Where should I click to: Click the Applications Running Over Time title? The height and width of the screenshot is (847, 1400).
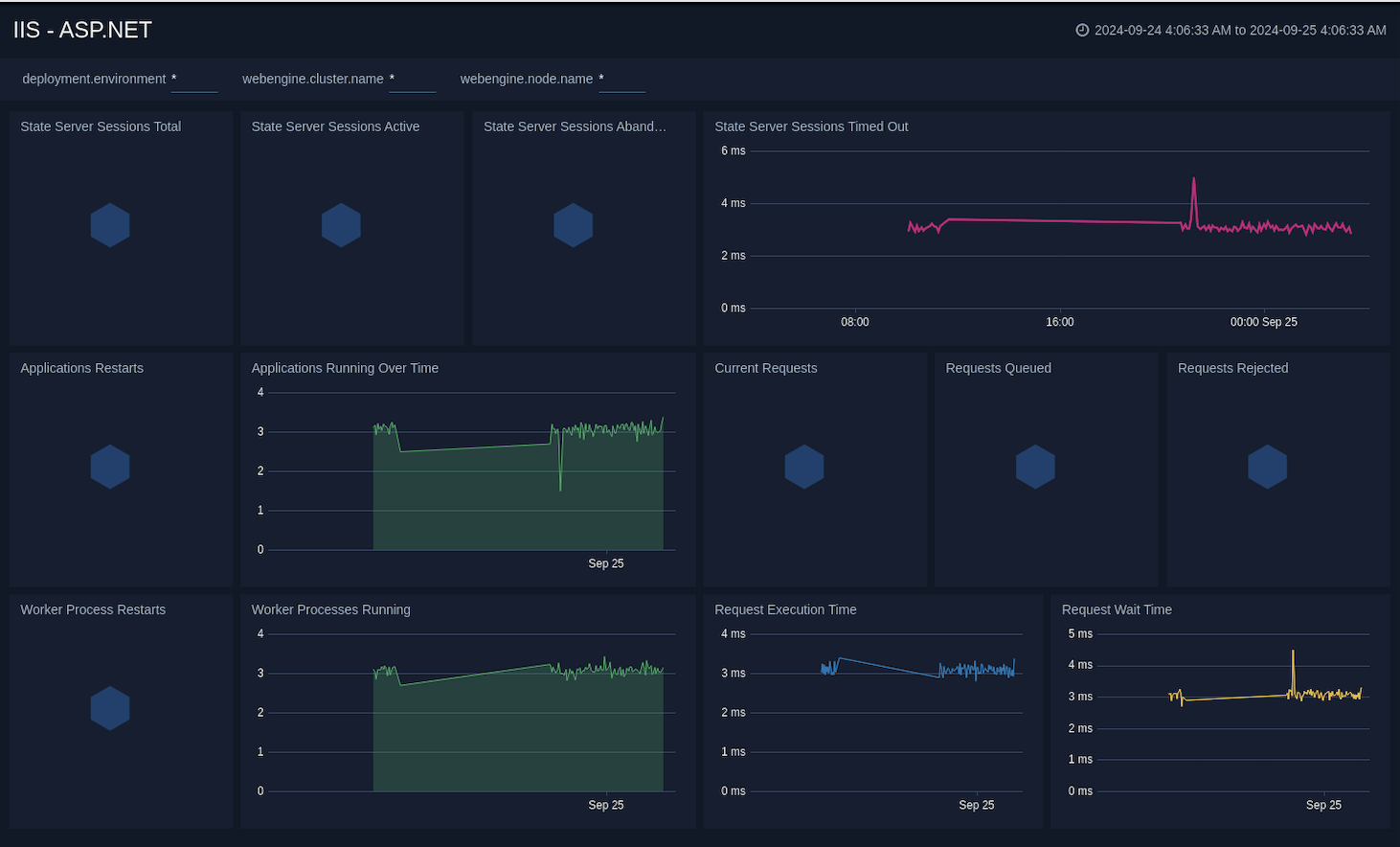tap(345, 368)
